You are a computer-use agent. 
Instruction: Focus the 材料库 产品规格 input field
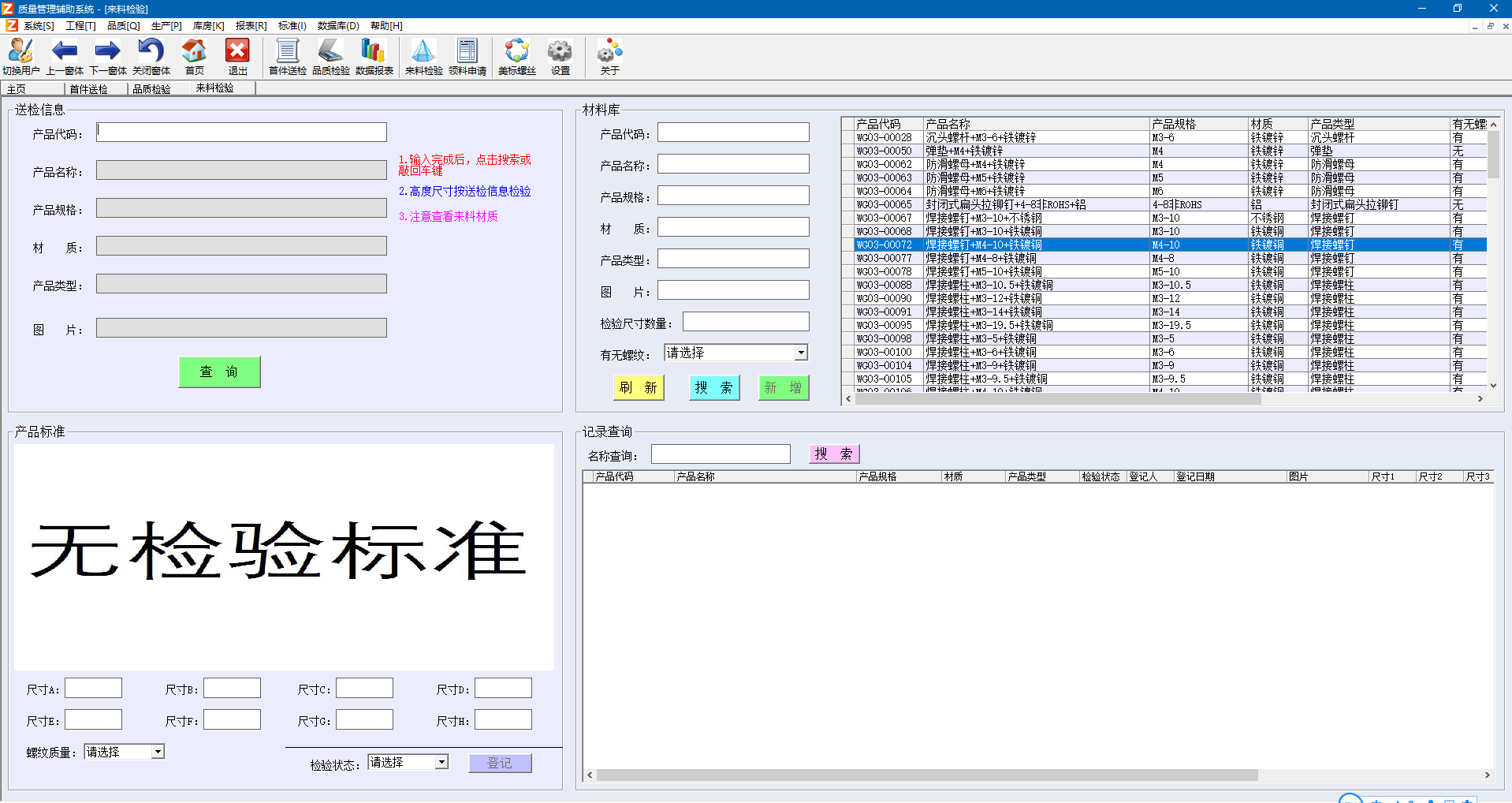click(733, 196)
